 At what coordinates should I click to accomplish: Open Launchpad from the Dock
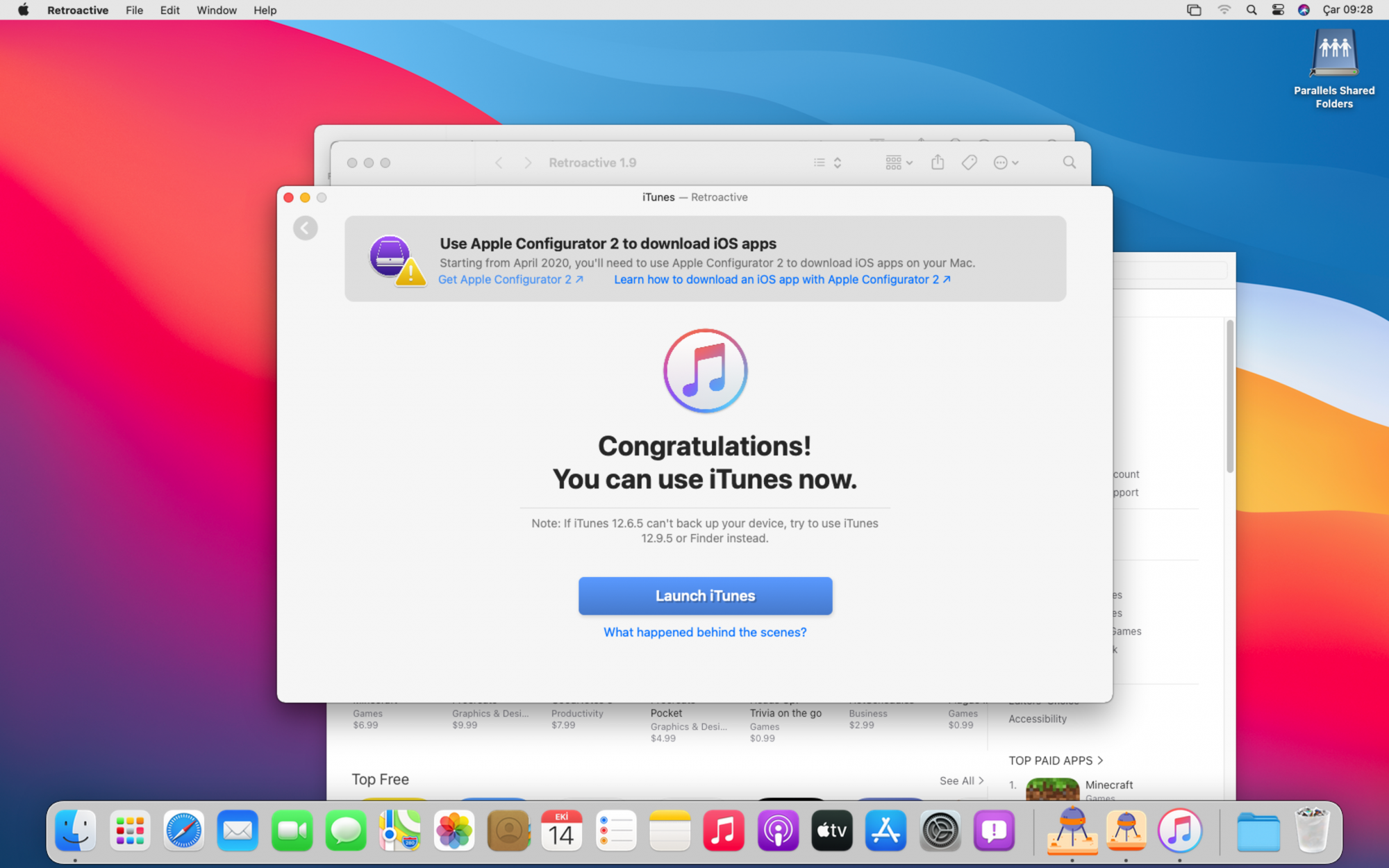[130, 831]
